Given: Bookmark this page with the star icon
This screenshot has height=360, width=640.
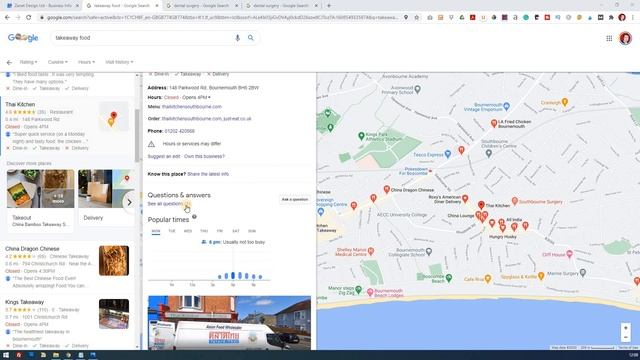Looking at the screenshot, I should click(416, 18).
